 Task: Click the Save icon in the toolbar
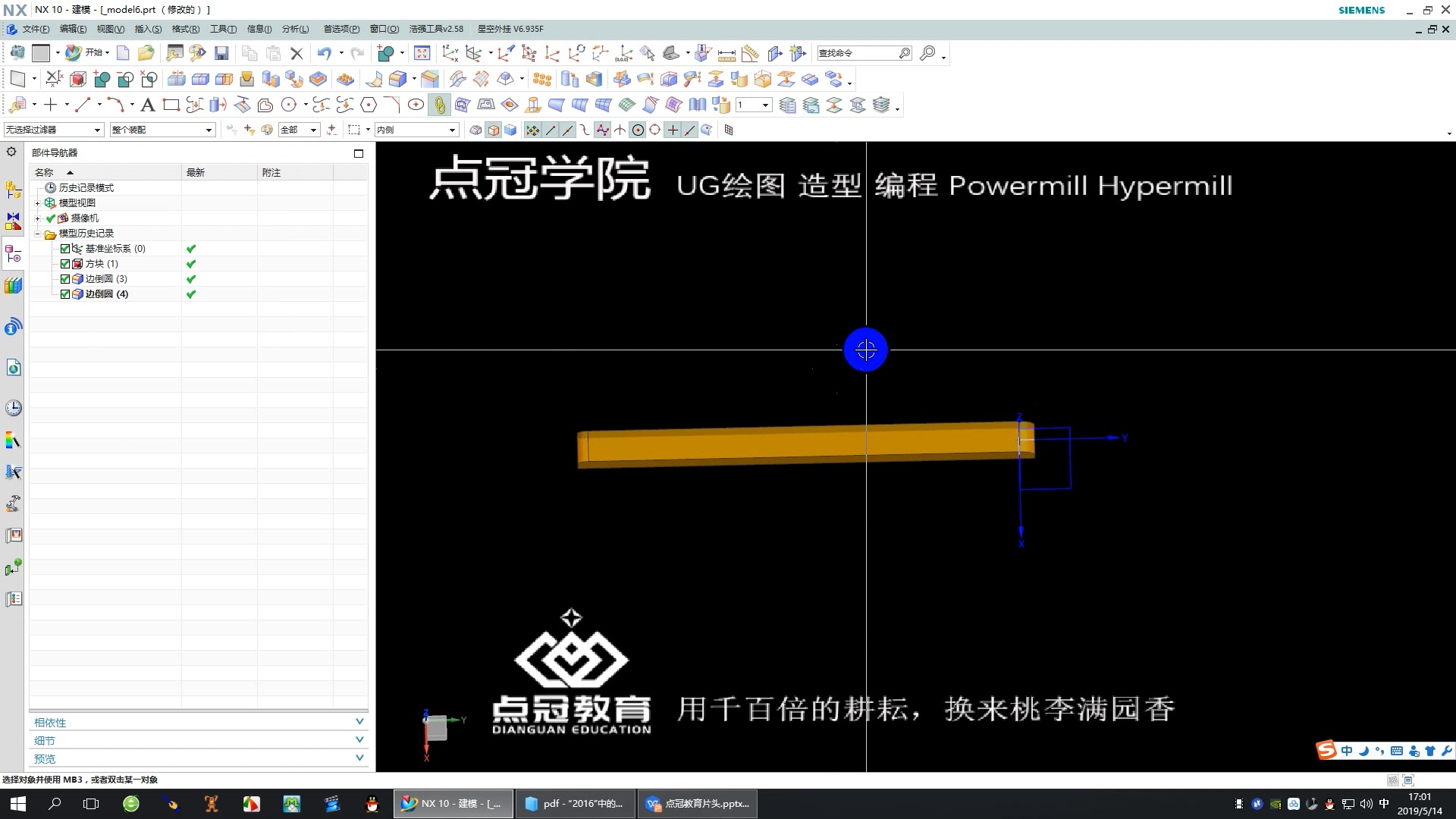coord(222,53)
